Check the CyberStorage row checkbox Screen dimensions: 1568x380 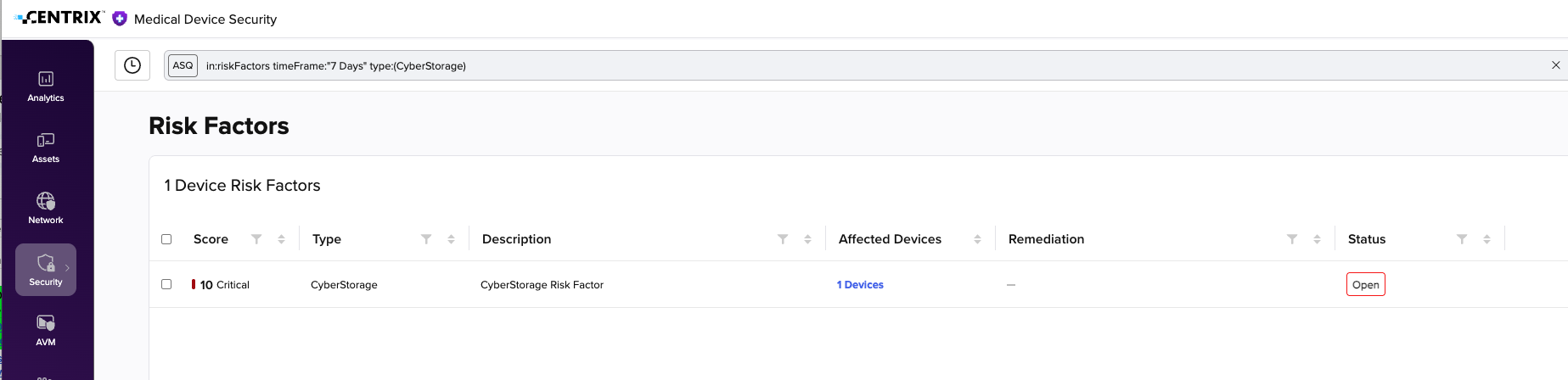click(x=166, y=284)
